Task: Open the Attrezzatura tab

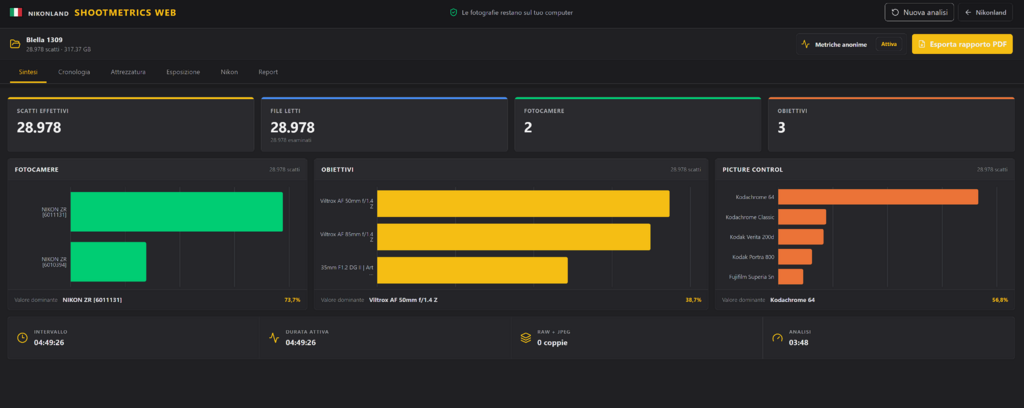Action: 128,72
